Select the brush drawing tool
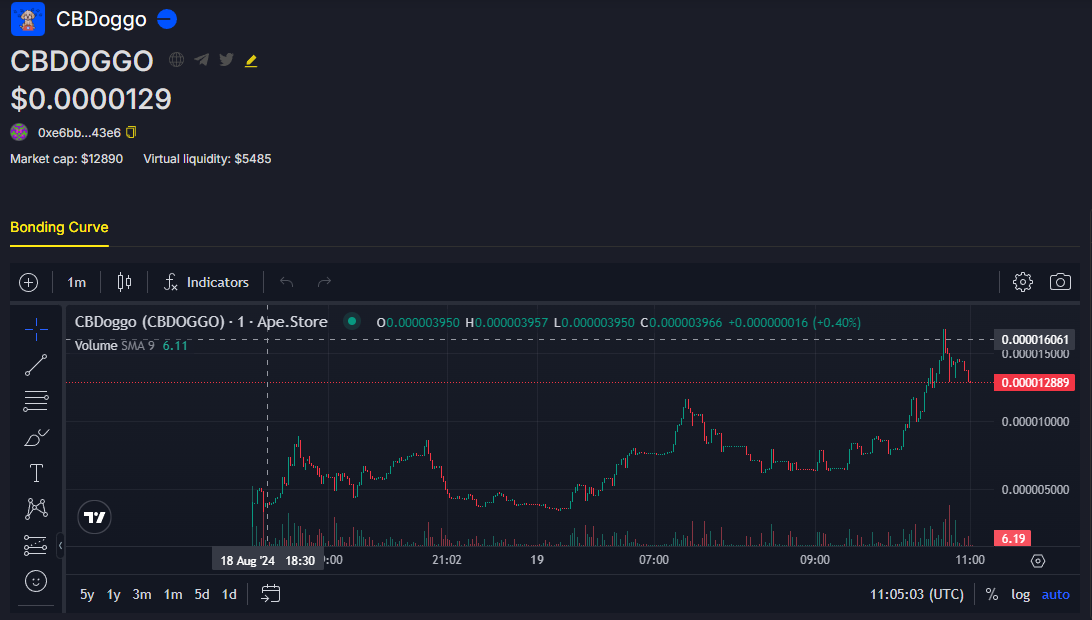 click(36, 437)
